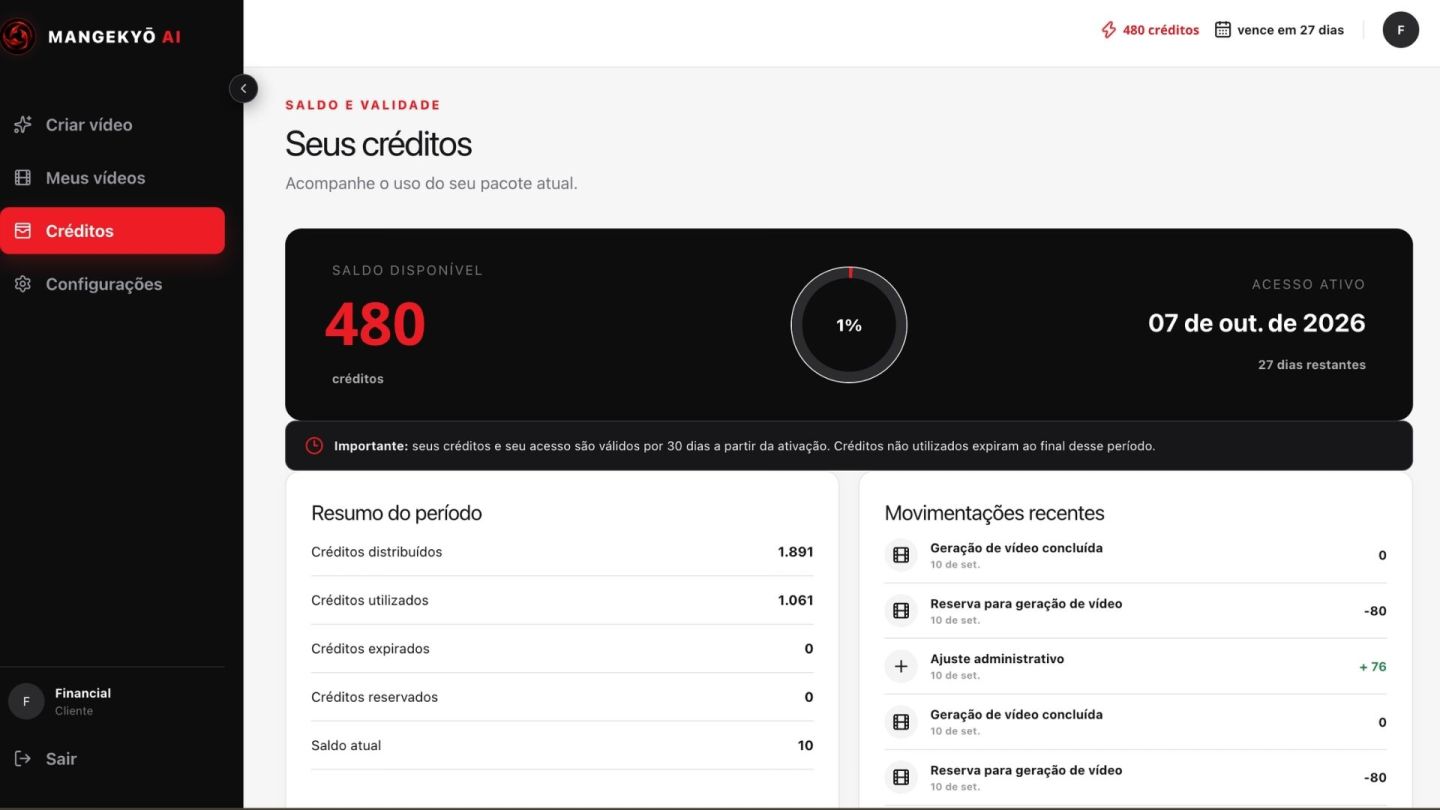This screenshot has height=810, width=1440.
Task: Click the Acompanhe o uso do seu pacote subtitle
Action: pos(431,184)
